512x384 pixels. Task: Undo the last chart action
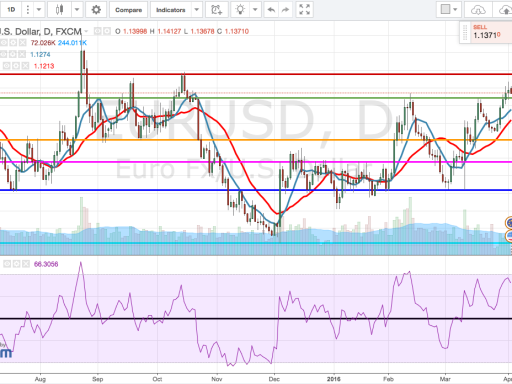point(271,10)
